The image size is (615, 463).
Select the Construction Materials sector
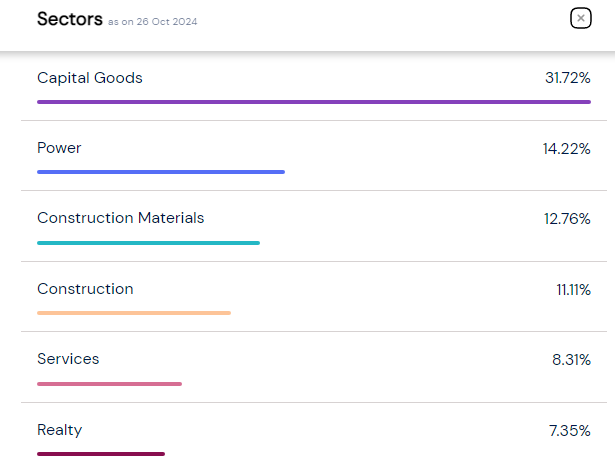pyautogui.click(x=120, y=218)
